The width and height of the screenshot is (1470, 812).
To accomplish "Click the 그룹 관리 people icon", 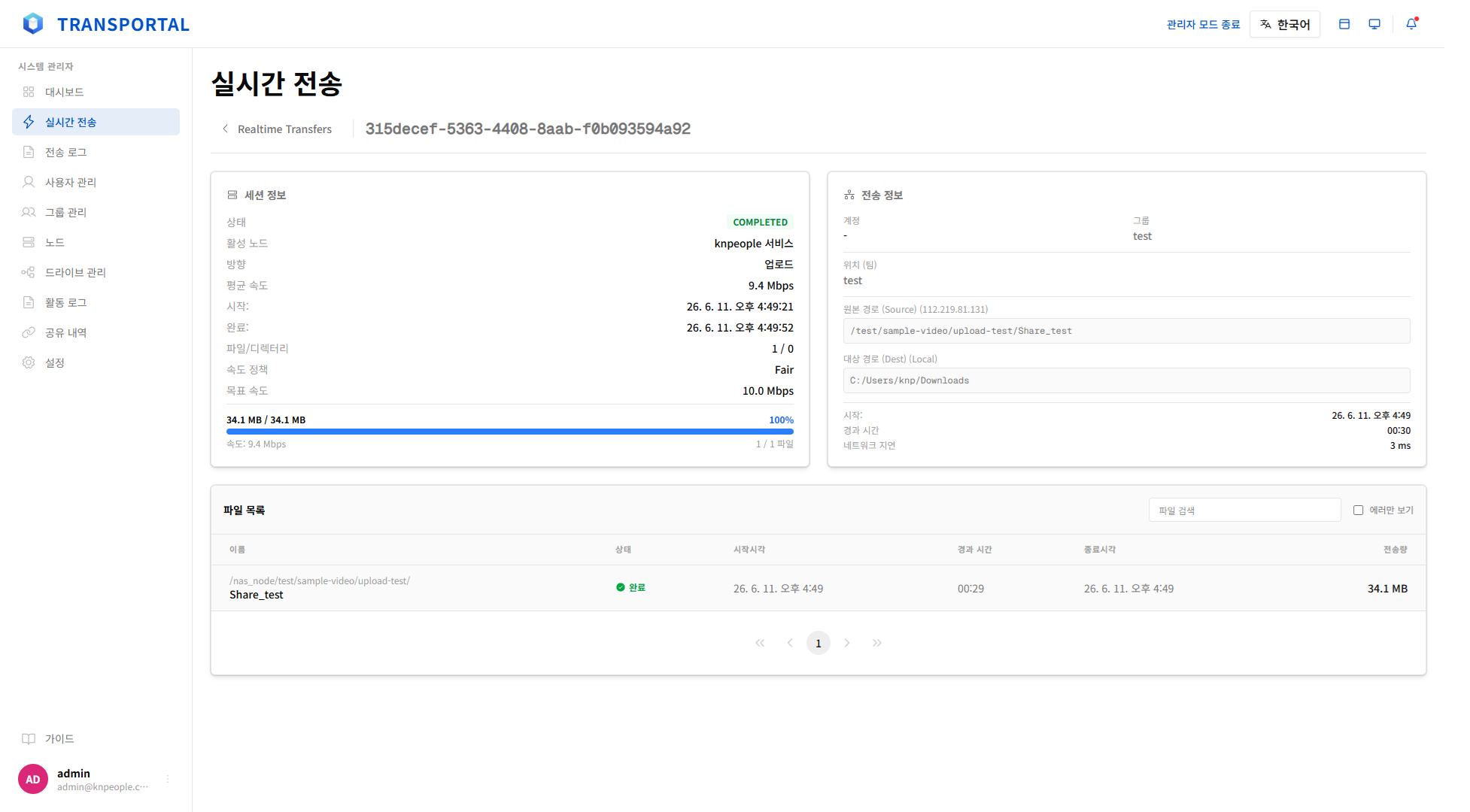I will pyautogui.click(x=29, y=212).
